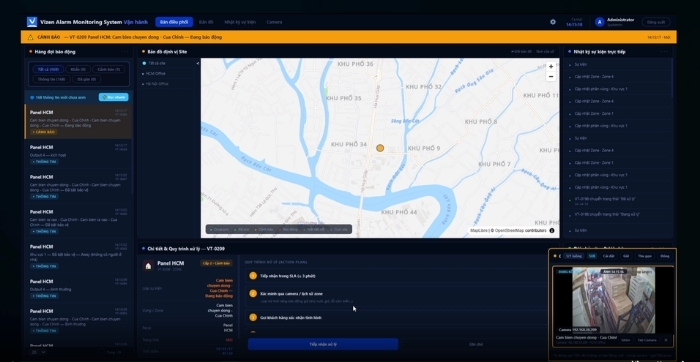This screenshot has height=362, width=700.
Task: Click Cài đặt in camera popup
Action: 608,256
